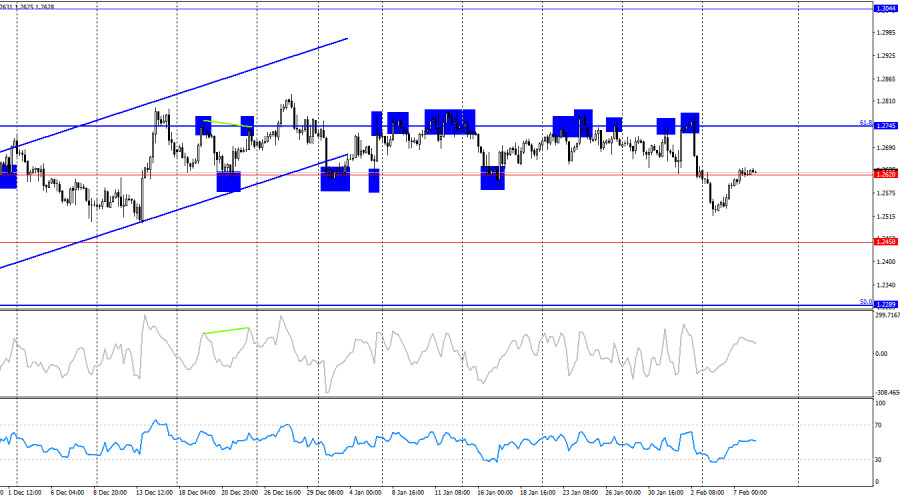Click the 26 Dec 16:00 time label
900x500 pixels.
pos(282,493)
